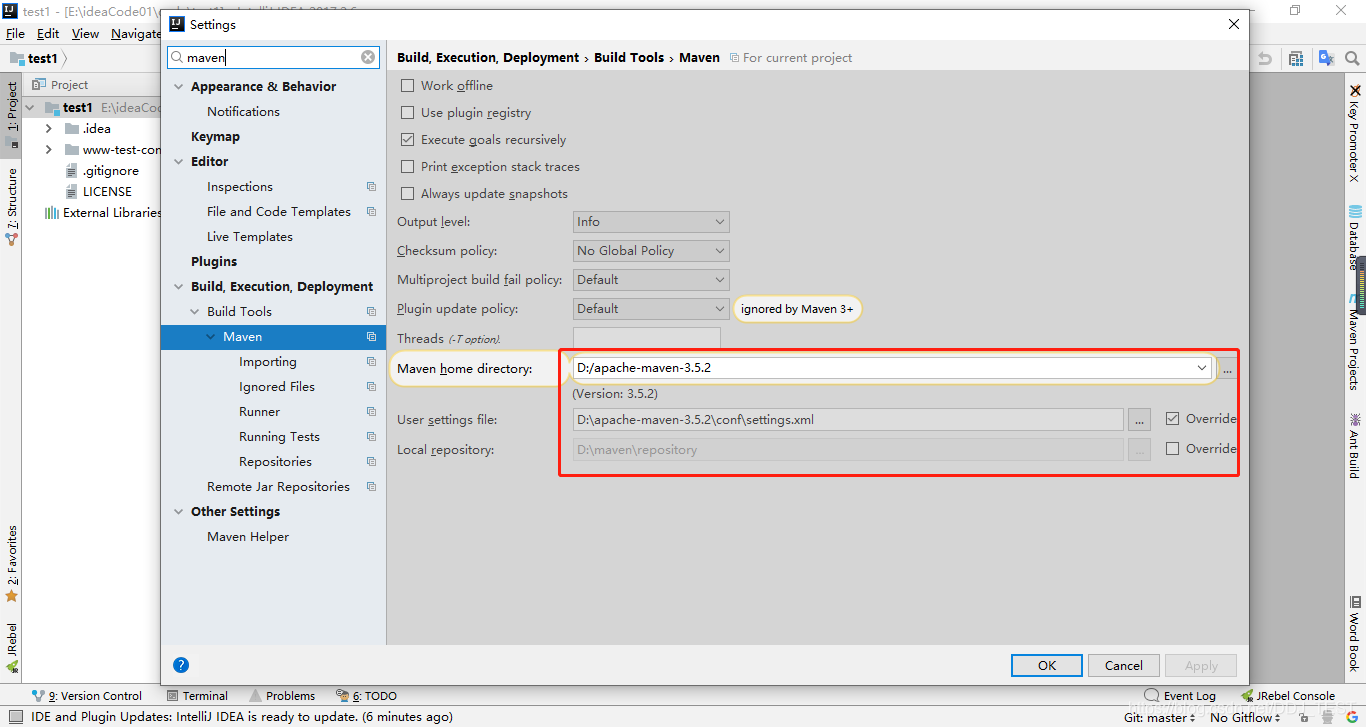This screenshot has width=1366, height=727.
Task: Open the Multiproject build fail policy dropdown
Action: [651, 280]
